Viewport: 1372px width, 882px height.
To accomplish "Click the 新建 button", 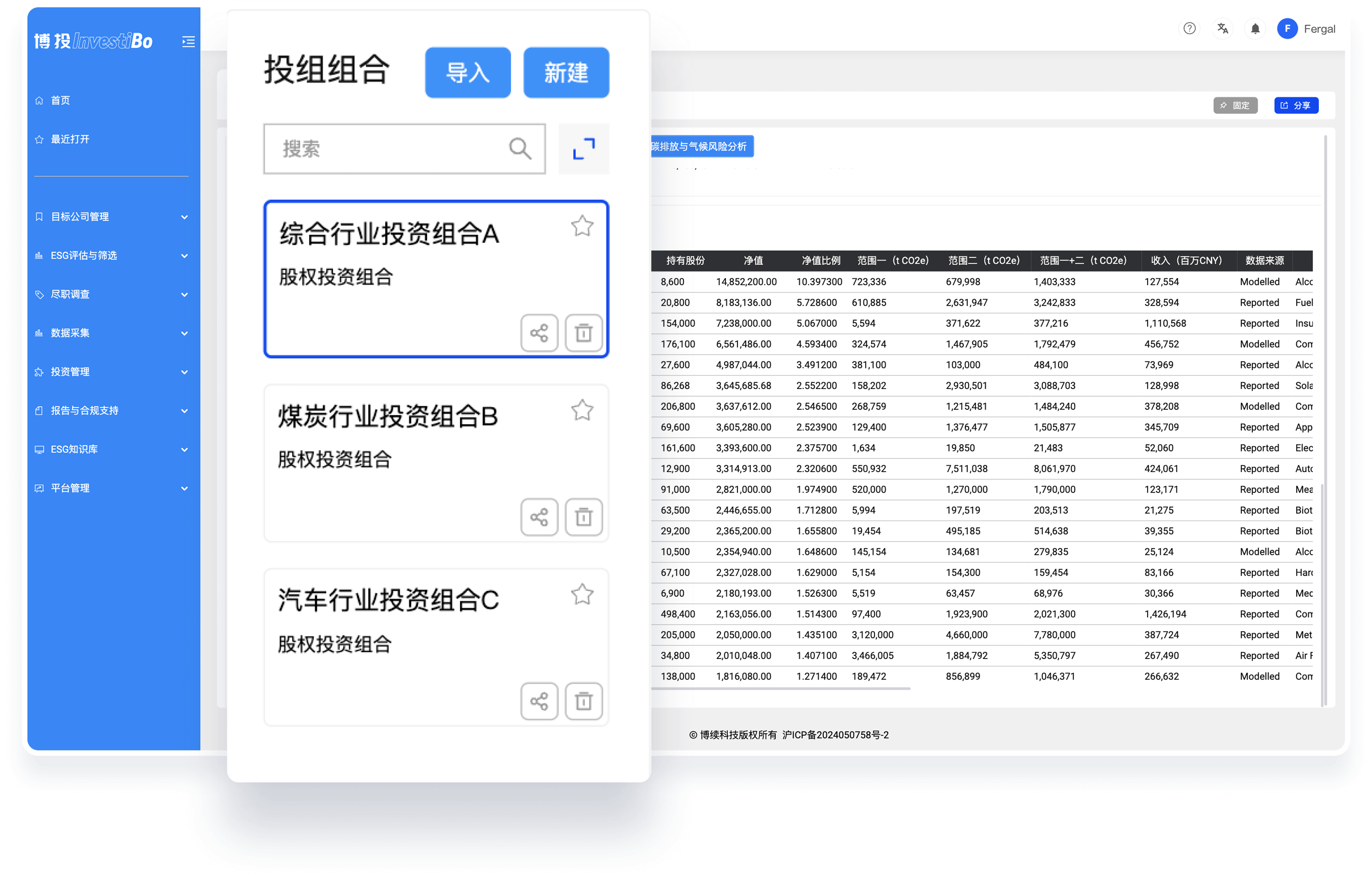I will tap(566, 73).
